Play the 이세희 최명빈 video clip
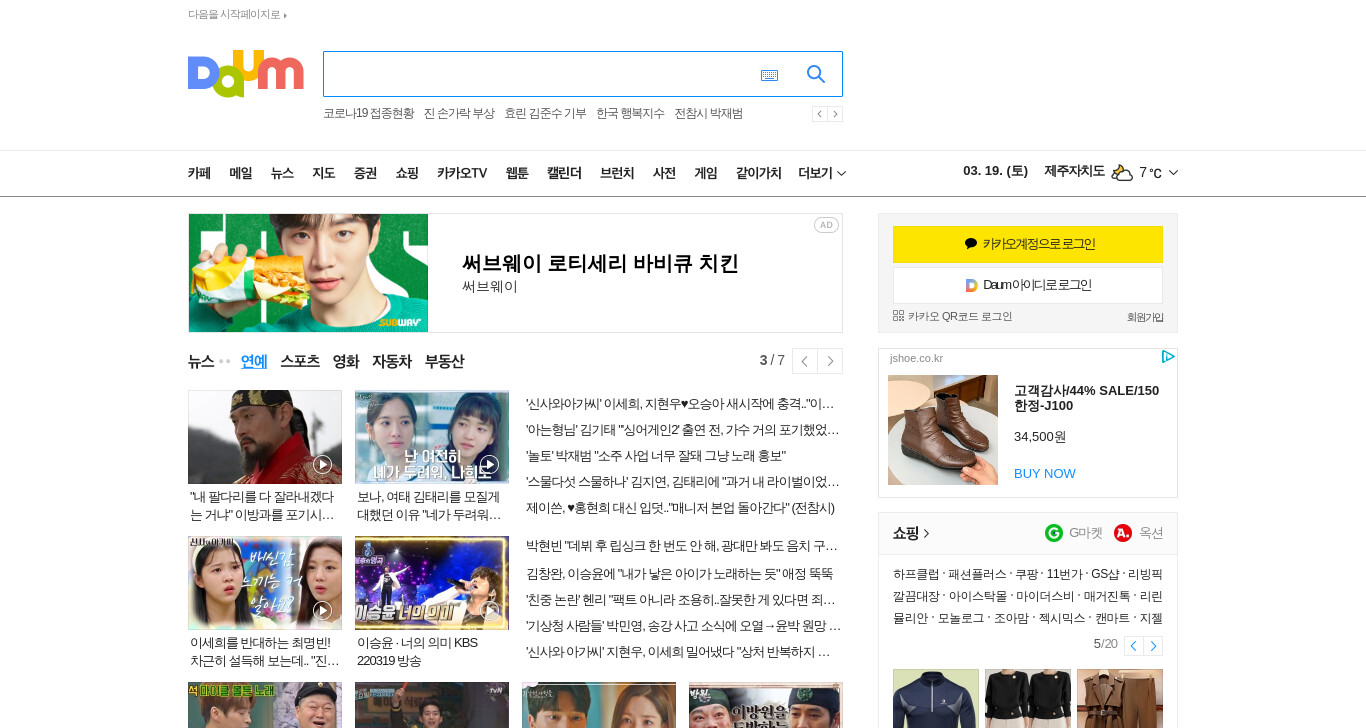1366x728 pixels. pos(322,610)
